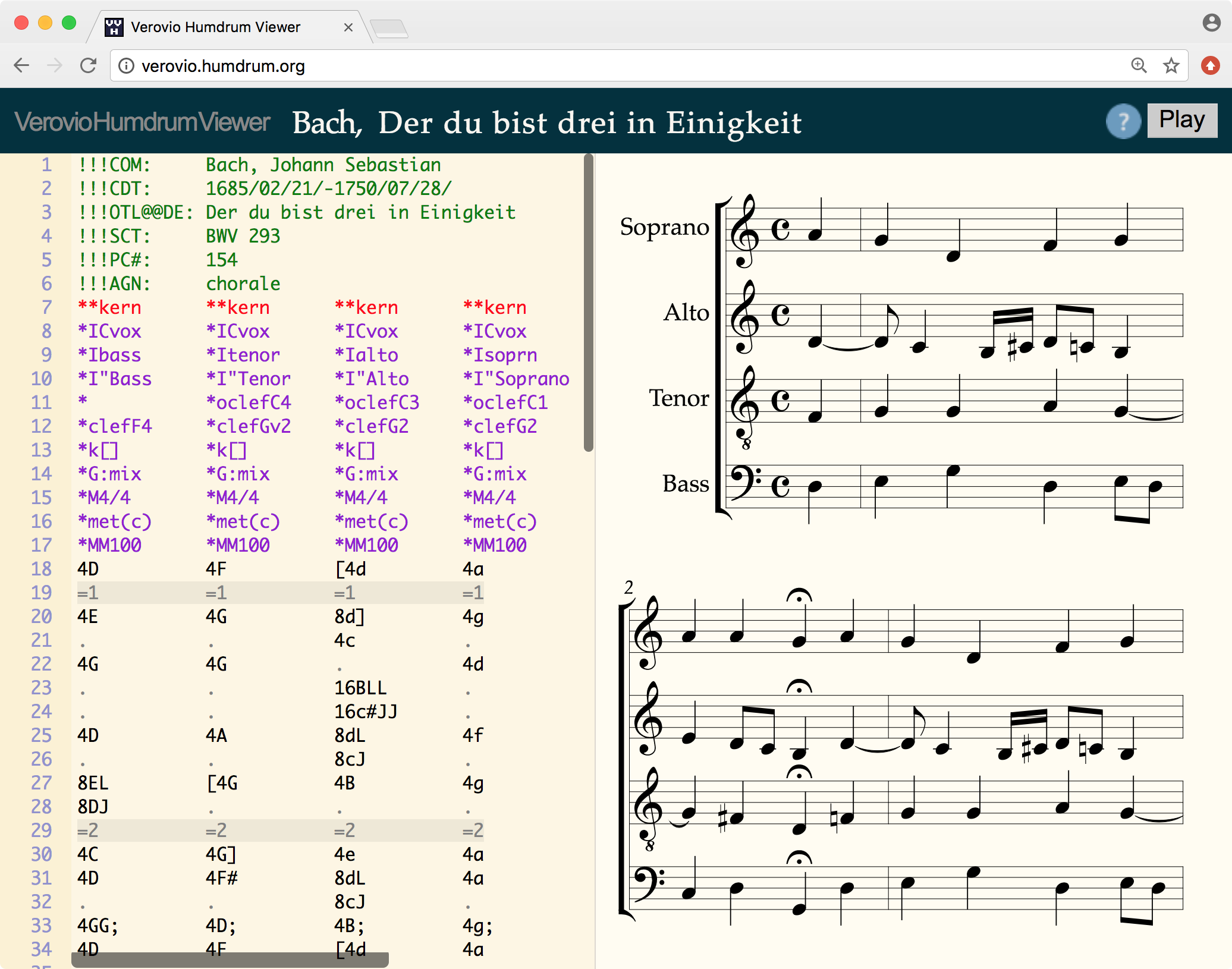Click *Ibass on line 9
The height and width of the screenshot is (969, 1232).
109,355
